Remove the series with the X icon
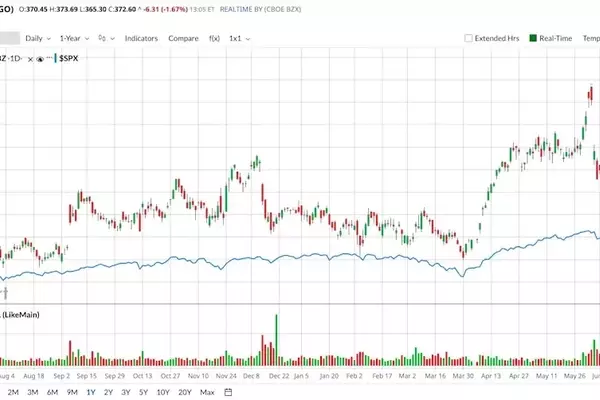600x400 pixels. (x=30, y=59)
